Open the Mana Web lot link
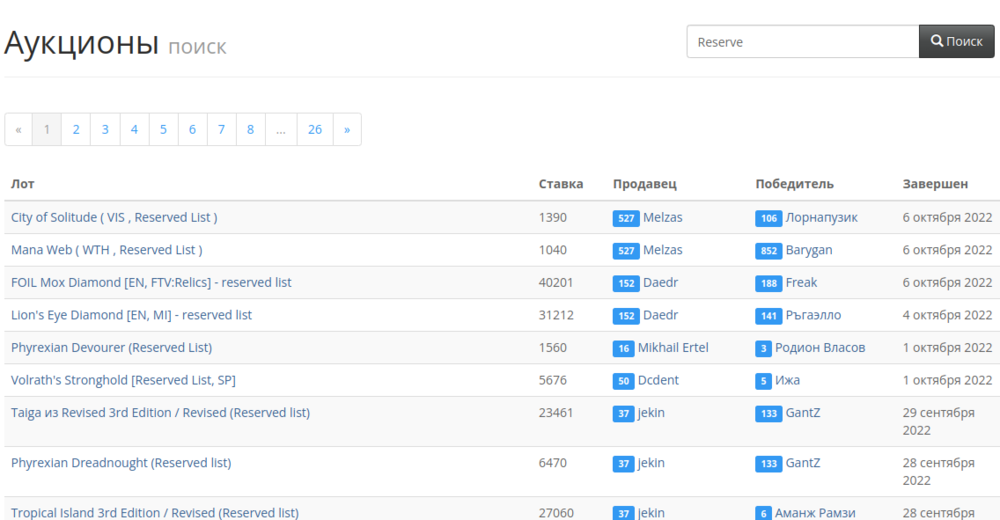Viewport: 1000px width, 520px height. (x=106, y=250)
